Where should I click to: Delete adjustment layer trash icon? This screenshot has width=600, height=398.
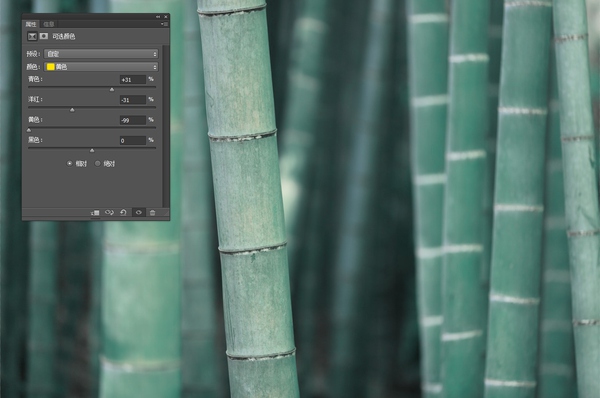(152, 212)
